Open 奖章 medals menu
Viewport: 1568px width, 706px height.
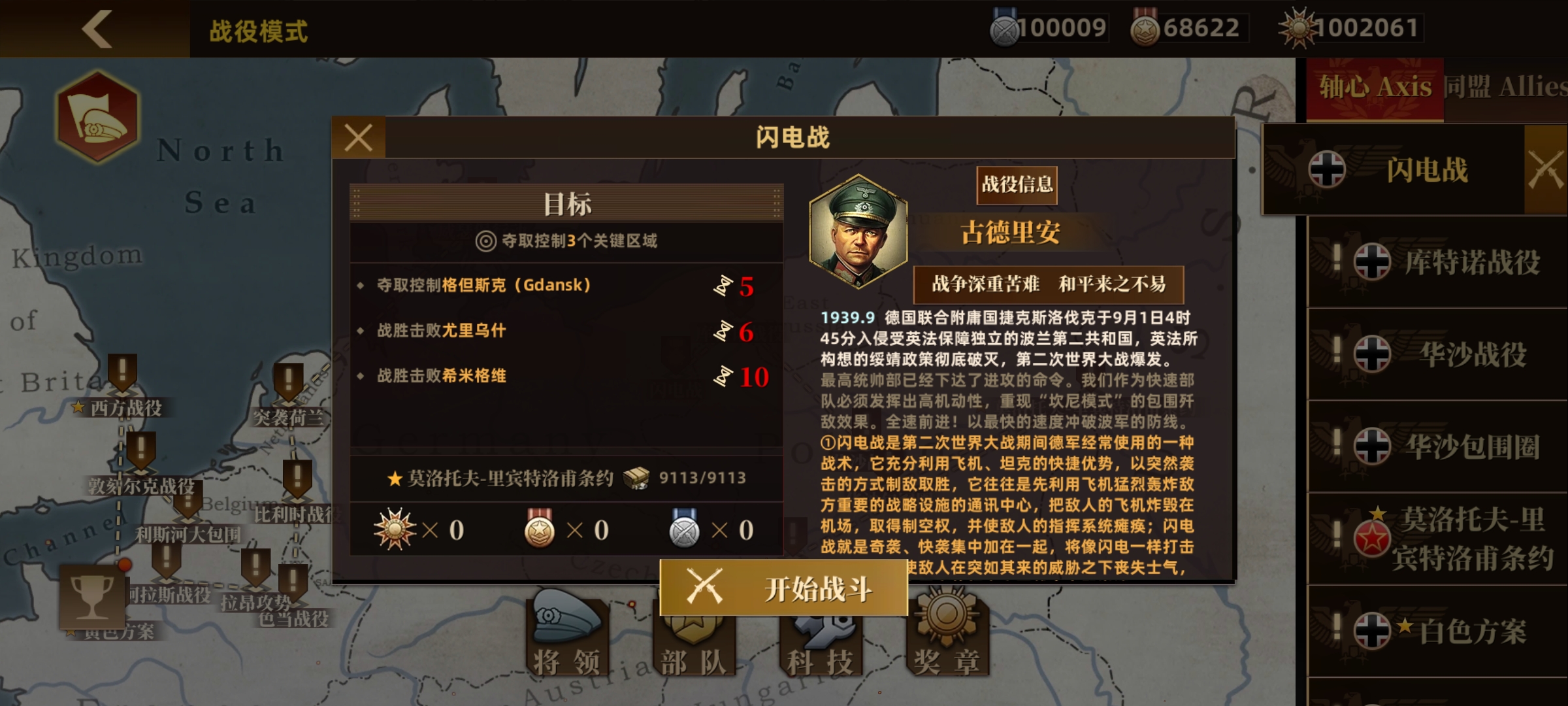[x=947, y=633]
